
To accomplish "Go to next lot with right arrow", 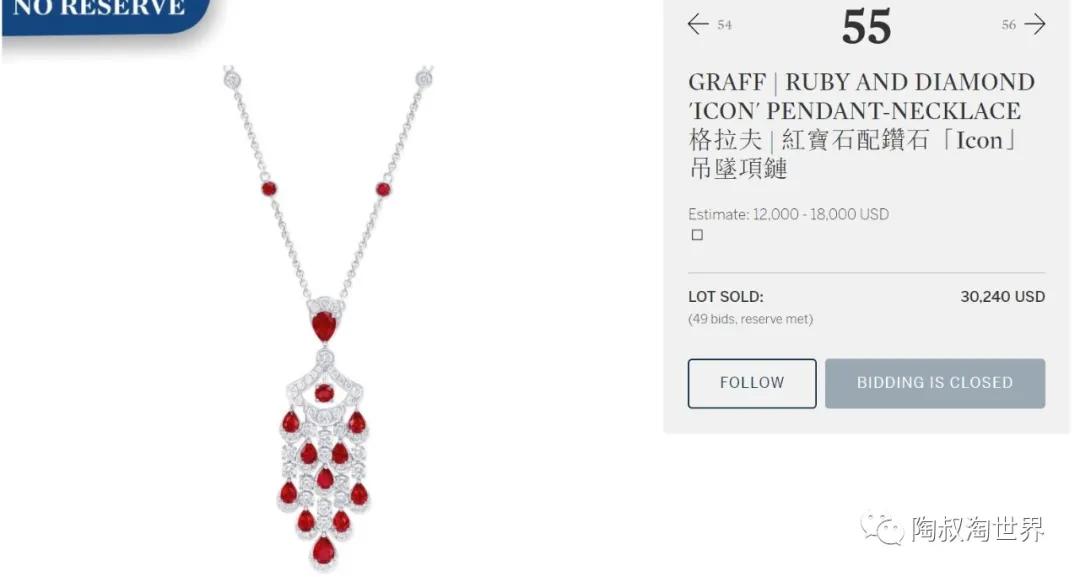I will point(1035,24).
